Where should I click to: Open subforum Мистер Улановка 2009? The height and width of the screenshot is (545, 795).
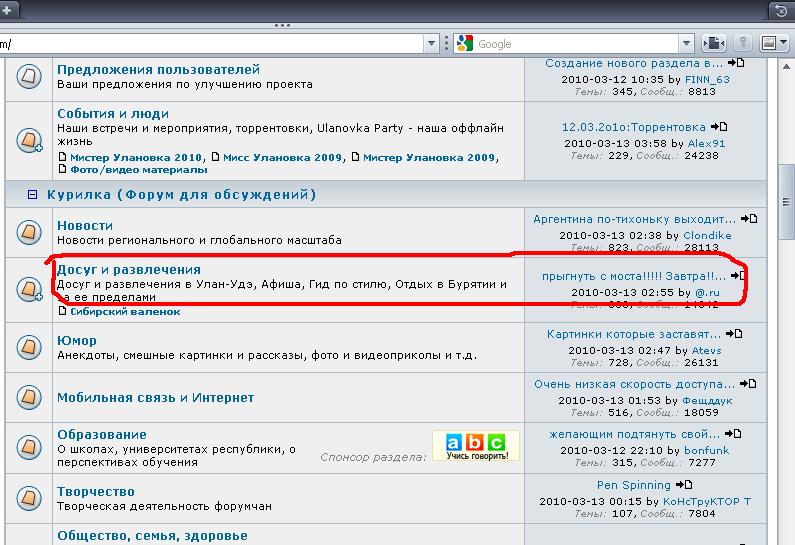tap(429, 157)
